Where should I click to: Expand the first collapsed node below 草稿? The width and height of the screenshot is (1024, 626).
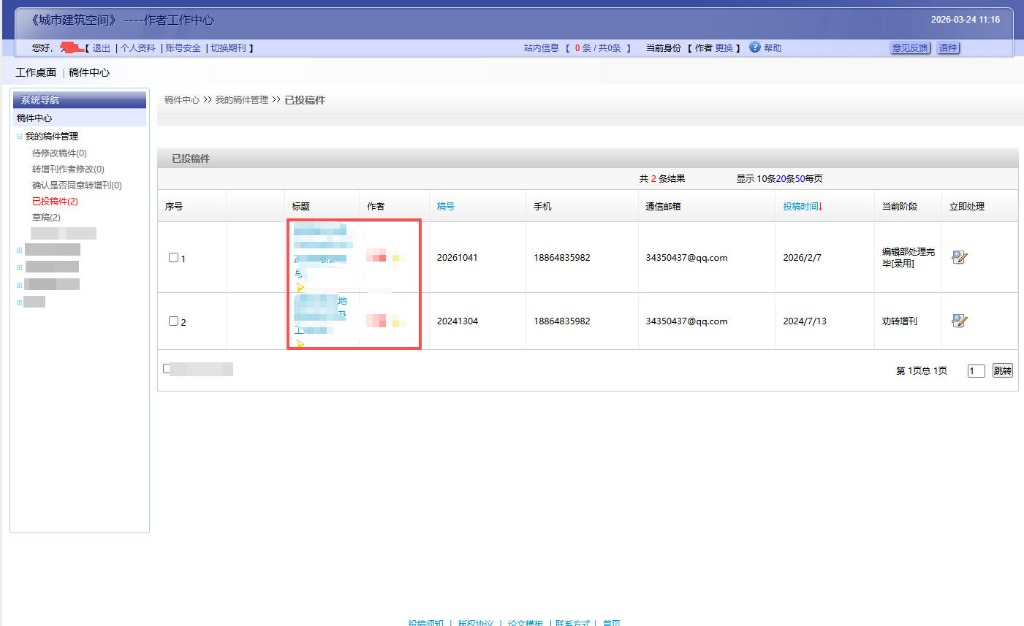pos(19,250)
